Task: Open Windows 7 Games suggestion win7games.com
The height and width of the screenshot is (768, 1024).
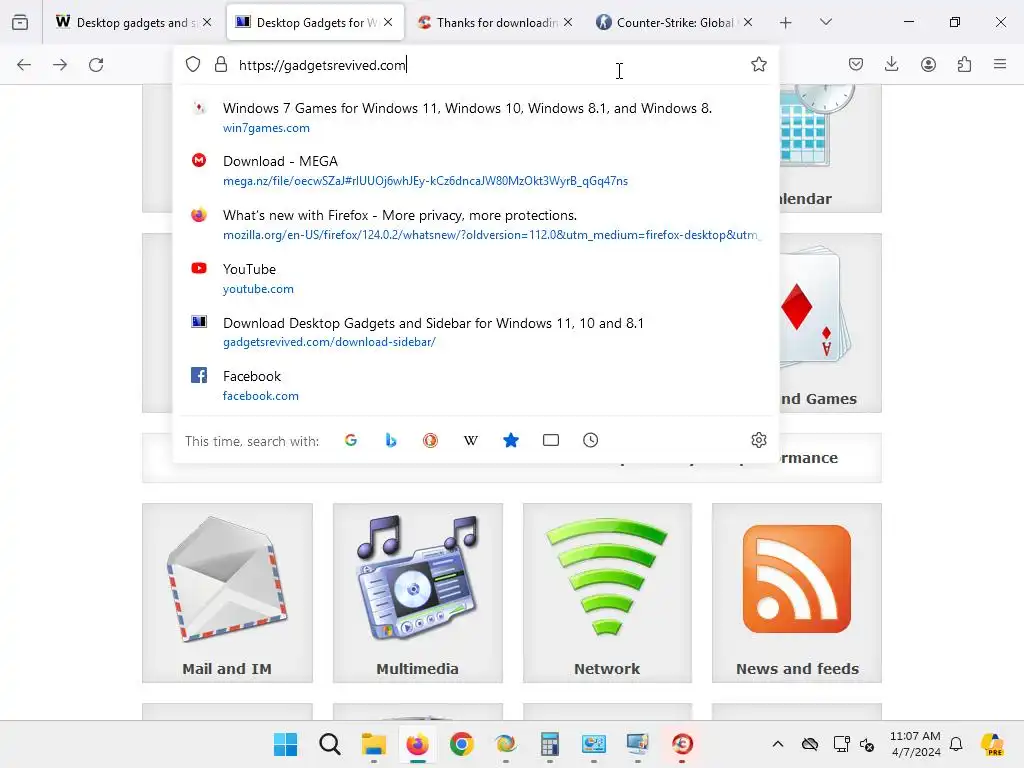Action: pyautogui.click(x=475, y=118)
